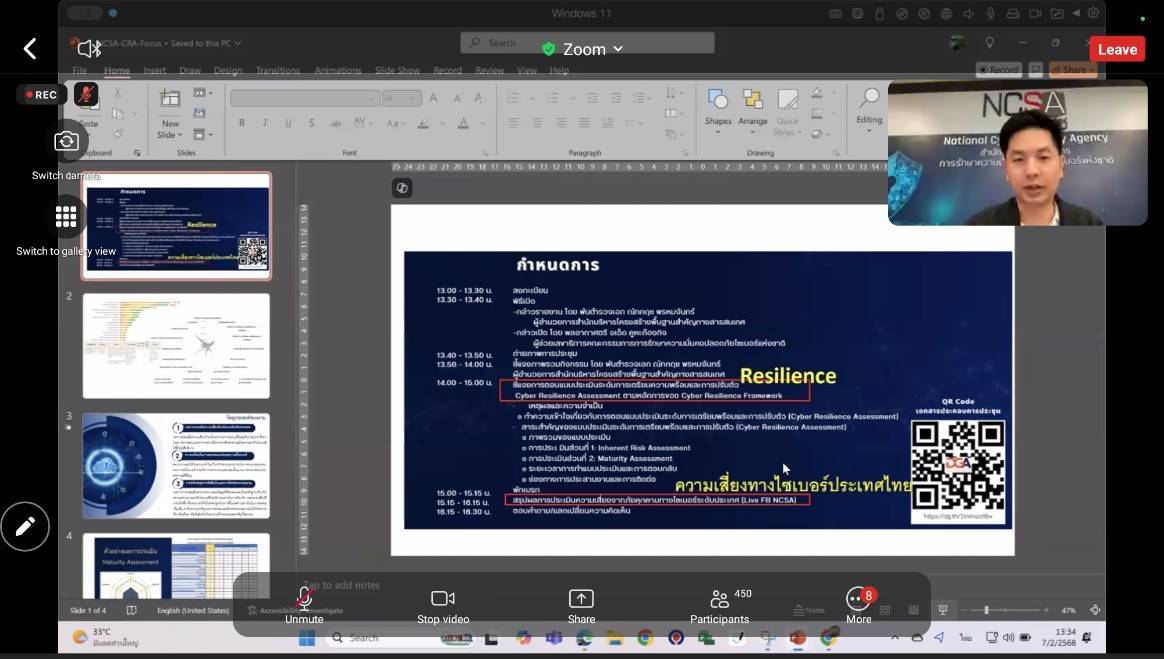Open the annotation pencil tool
This screenshot has width=1164, height=659.
25,526
